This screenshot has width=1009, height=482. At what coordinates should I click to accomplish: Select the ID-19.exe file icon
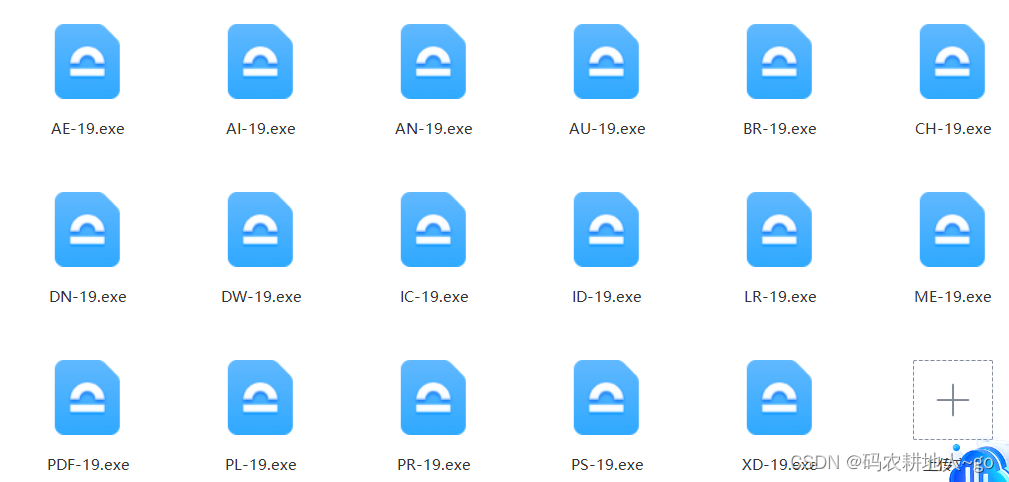click(607, 230)
